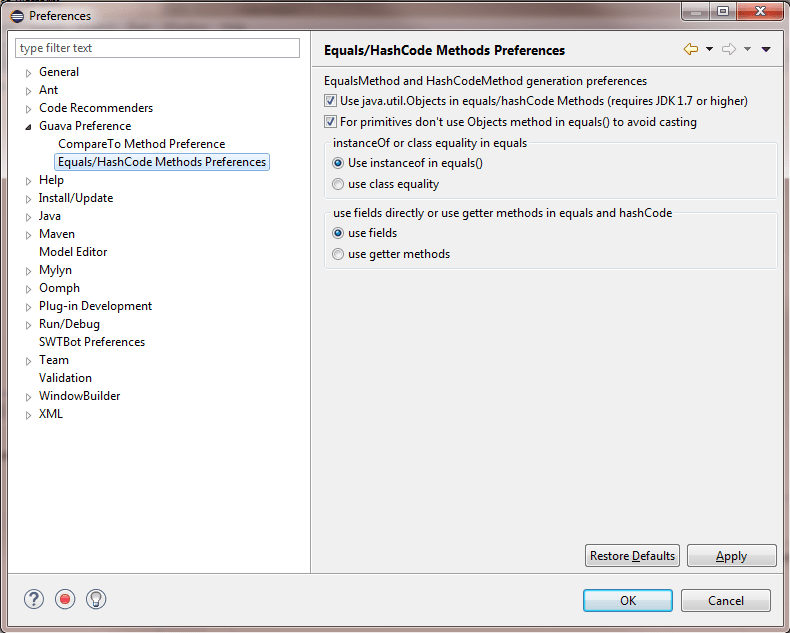The width and height of the screenshot is (790, 633).
Task: Select the Help label in tree
Action: (x=51, y=180)
